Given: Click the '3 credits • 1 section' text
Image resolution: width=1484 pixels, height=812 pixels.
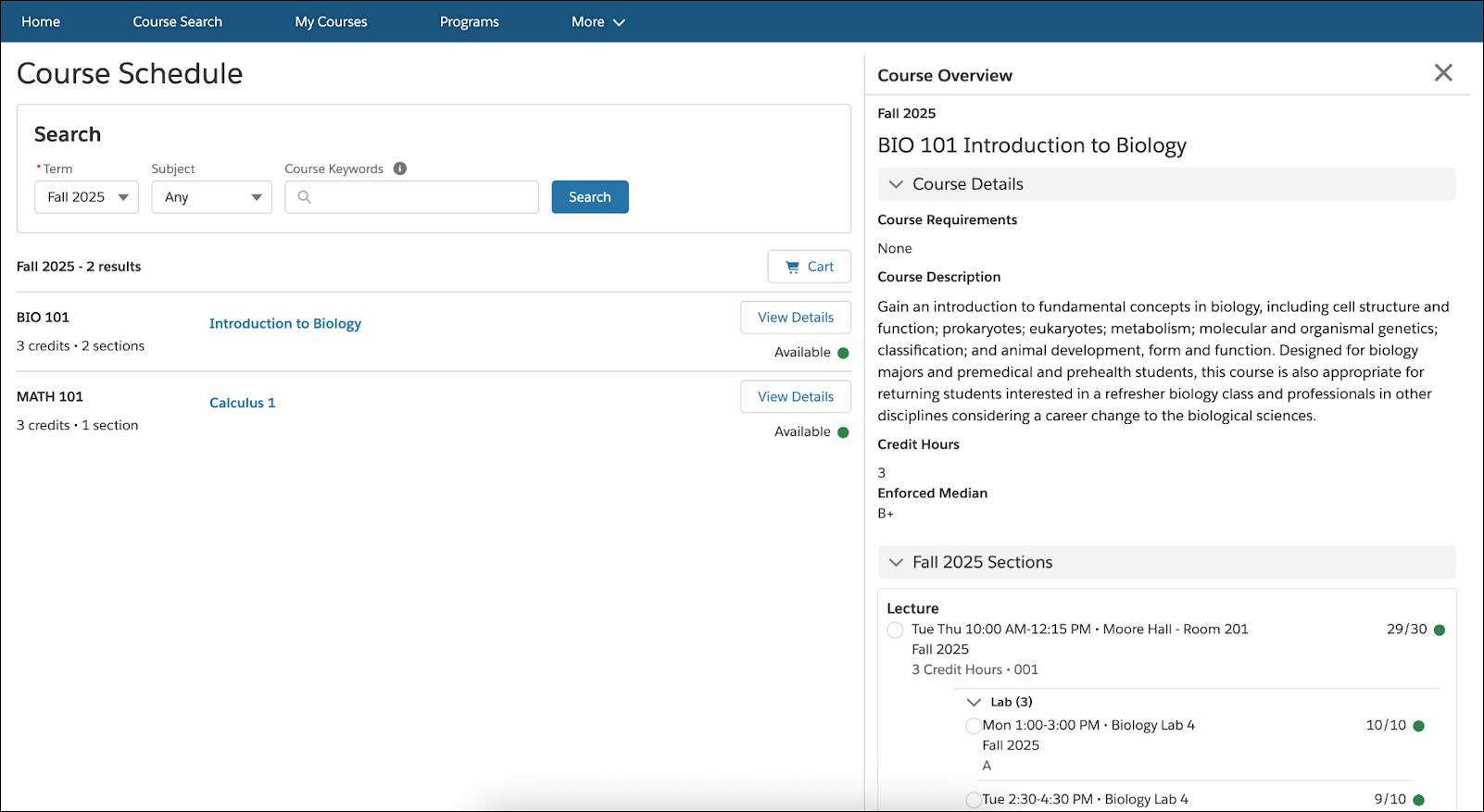Looking at the screenshot, I should (77, 426).
